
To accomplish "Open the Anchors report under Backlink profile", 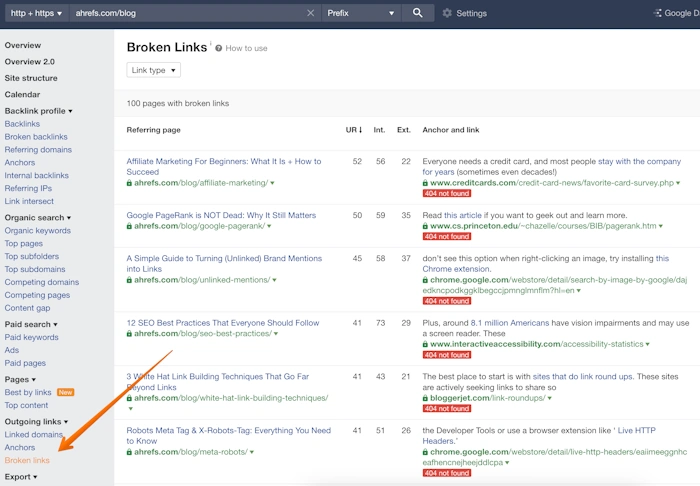I will coord(20,162).
